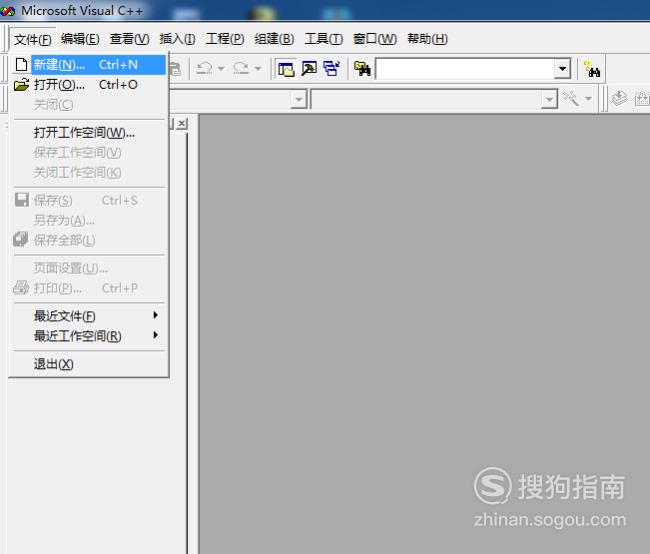Image resolution: width=650 pixels, height=554 pixels.
Task: Toggle the Workspace window icon
Action: (286, 69)
